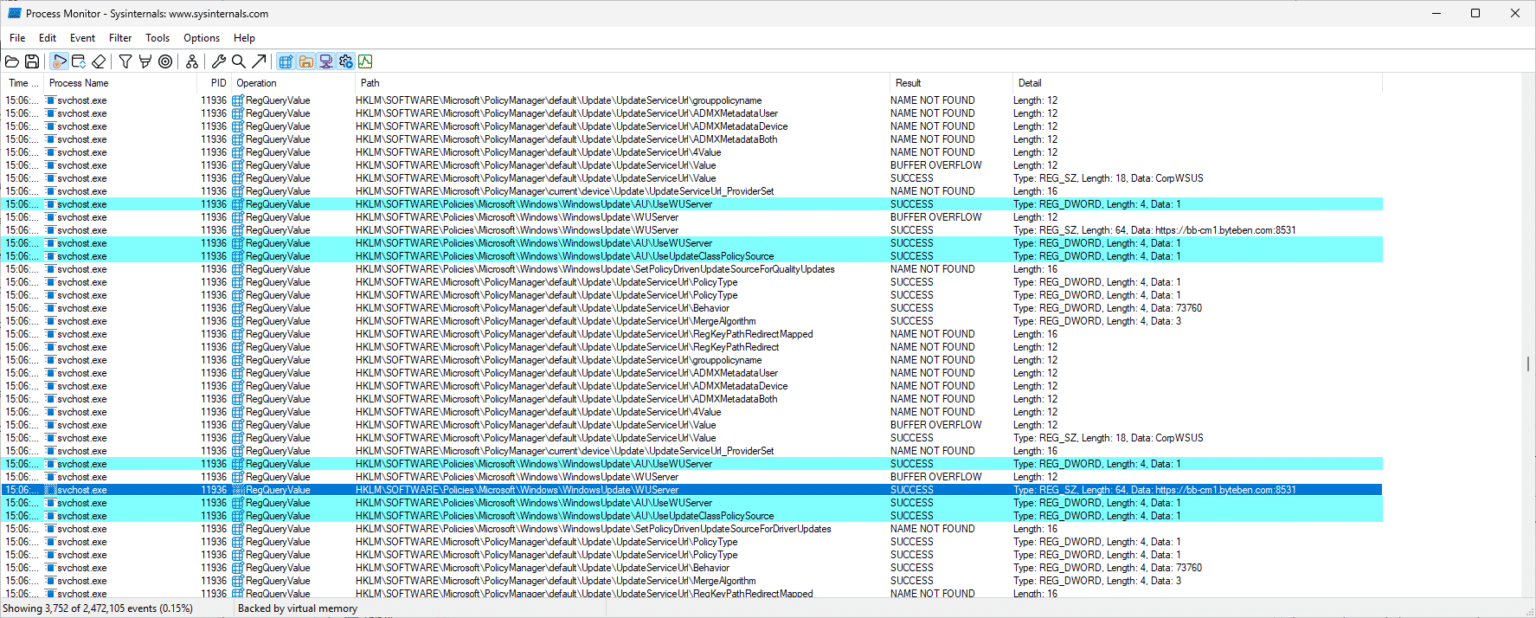1536x618 pixels.
Task: Open the File menu
Action: 16,38
